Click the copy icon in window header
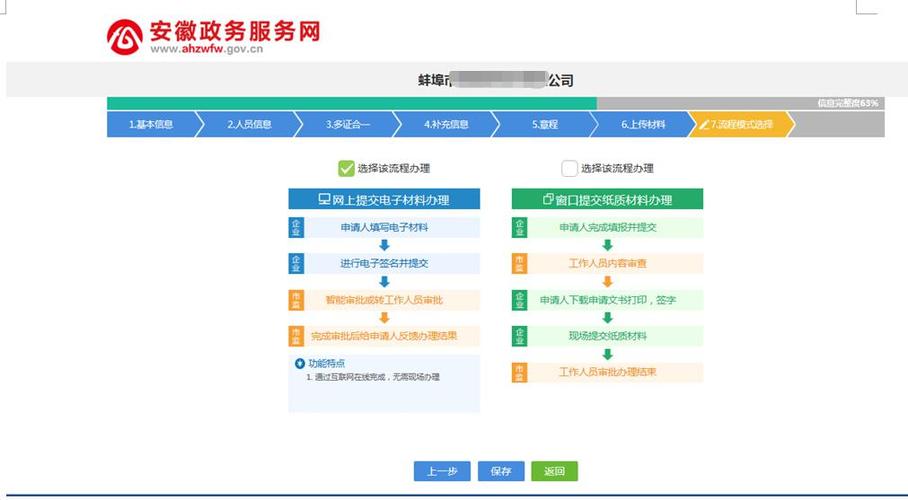The height and width of the screenshot is (500, 908). coord(548,199)
